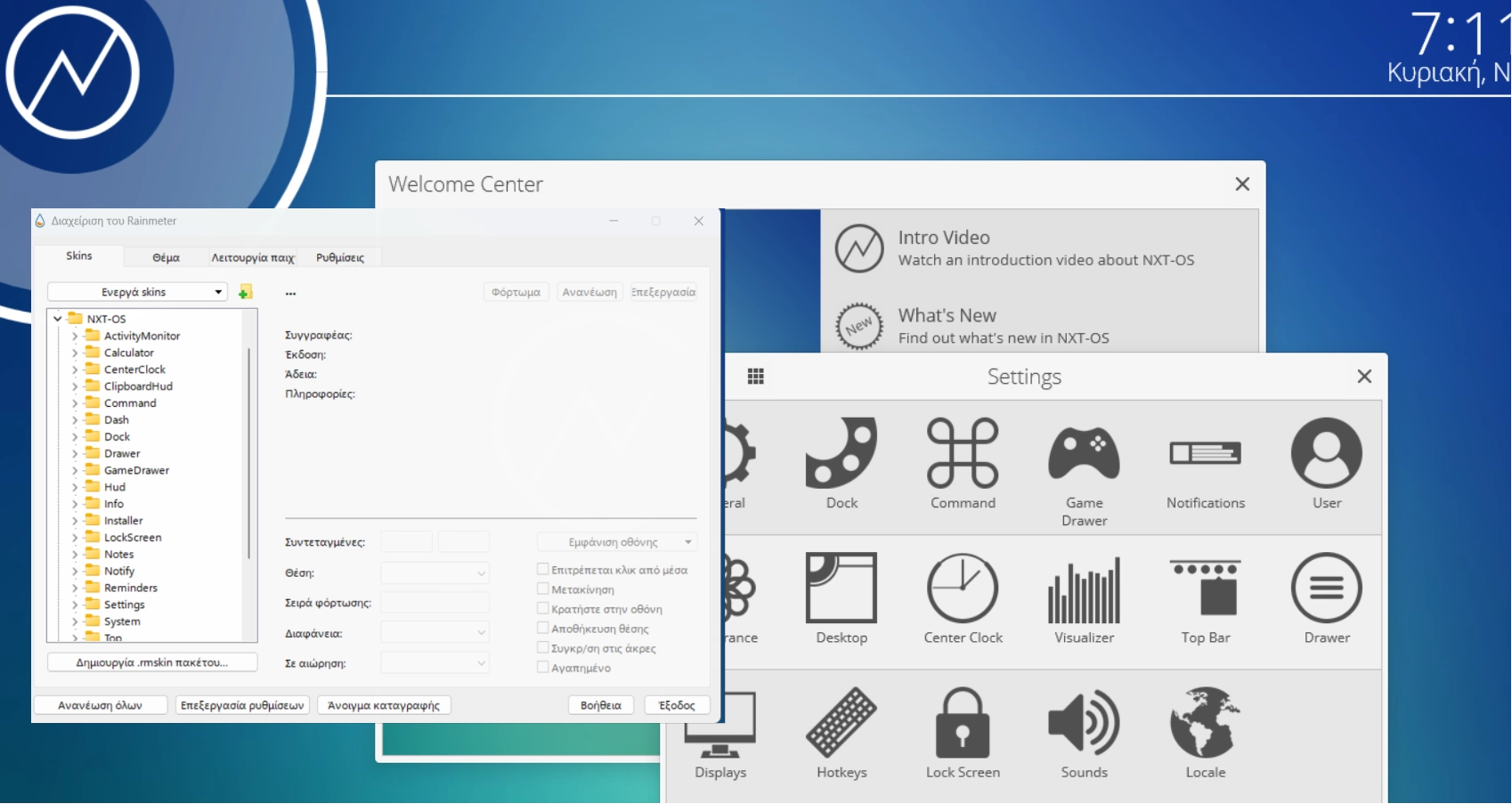Viewport: 1512px width, 804px height.
Task: Open Game Drawer settings icon
Action: [x=1084, y=453]
